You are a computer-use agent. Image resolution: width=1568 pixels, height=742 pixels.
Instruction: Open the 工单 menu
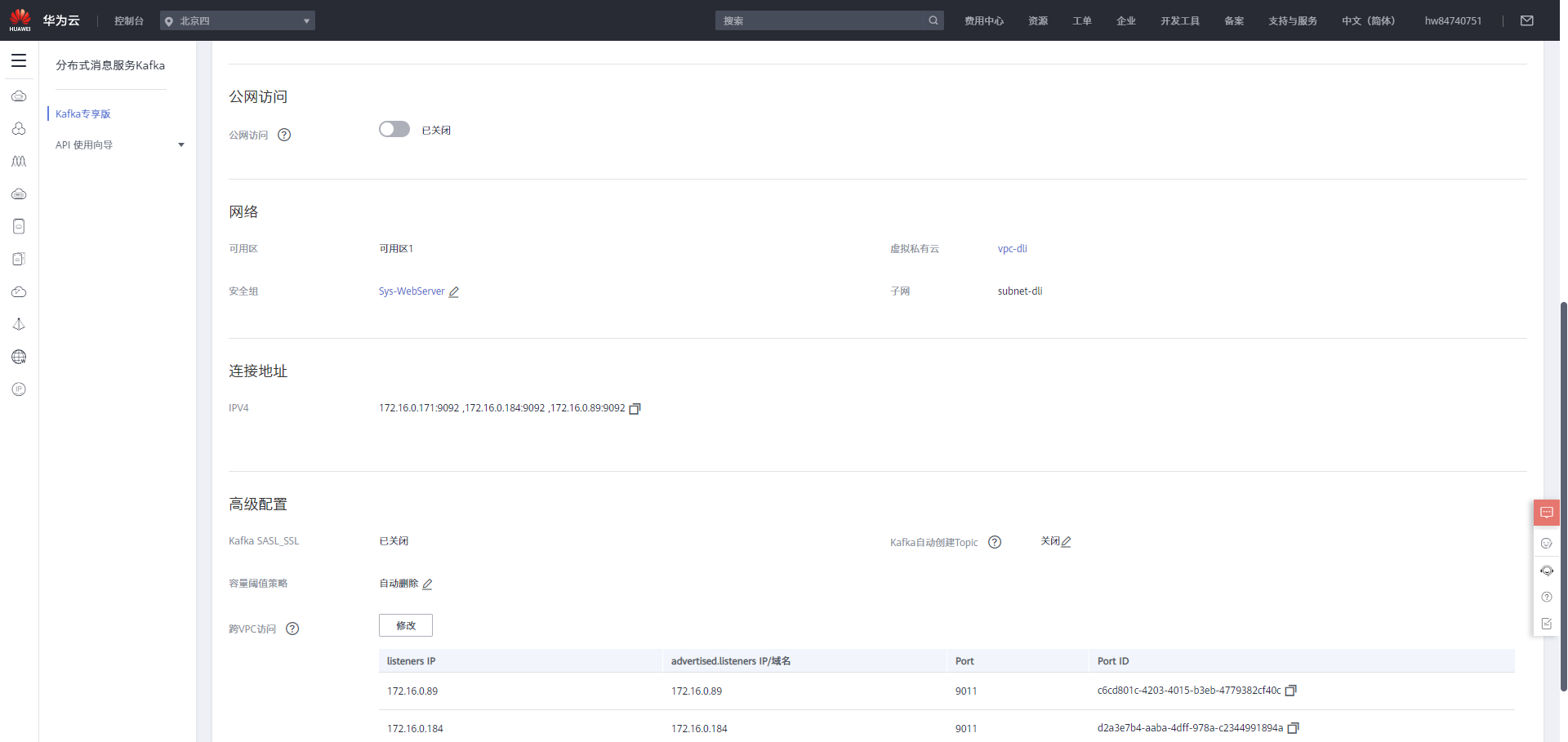[1082, 20]
